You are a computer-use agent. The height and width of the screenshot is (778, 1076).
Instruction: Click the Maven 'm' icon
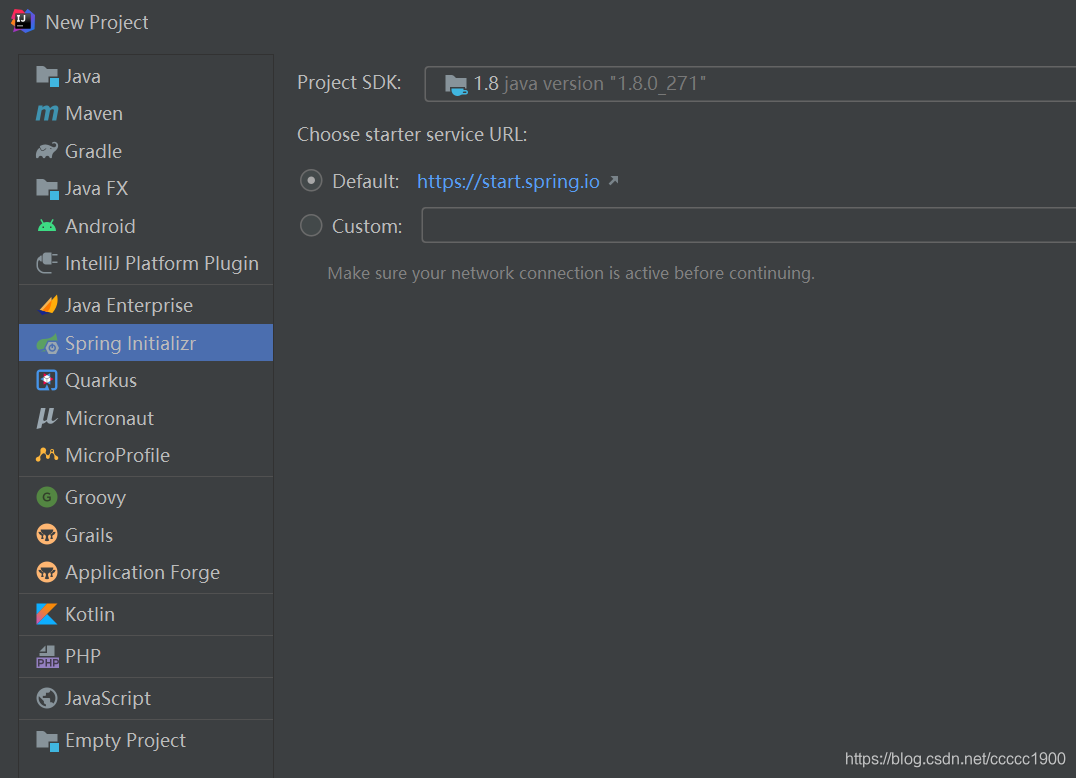pos(47,113)
